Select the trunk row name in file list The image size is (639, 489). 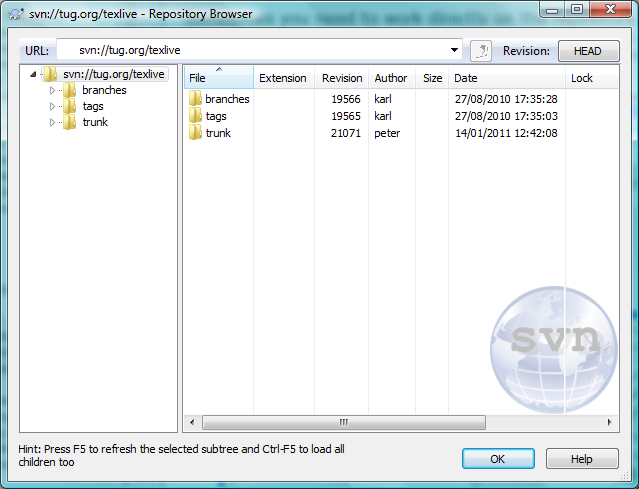[x=218, y=133]
